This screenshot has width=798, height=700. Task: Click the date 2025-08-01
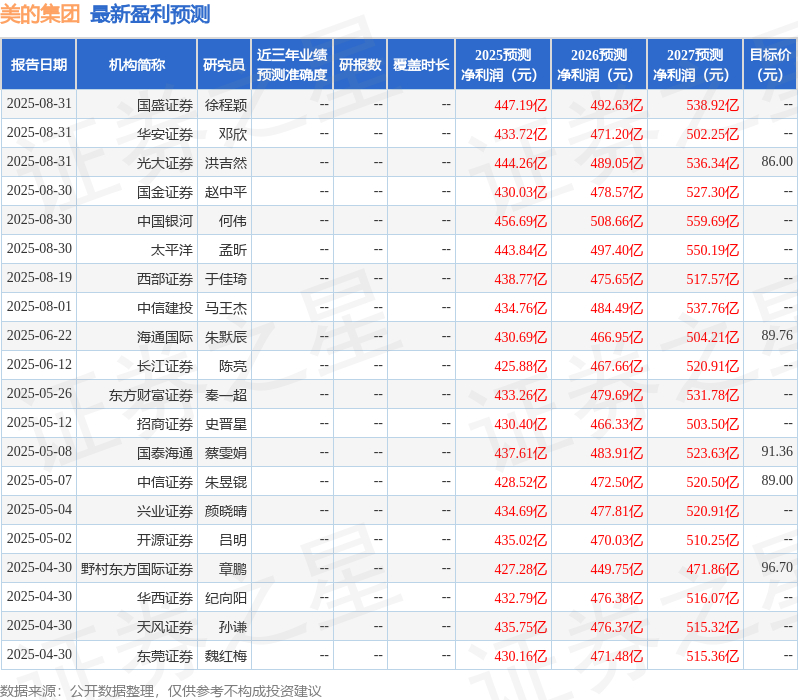(39, 306)
